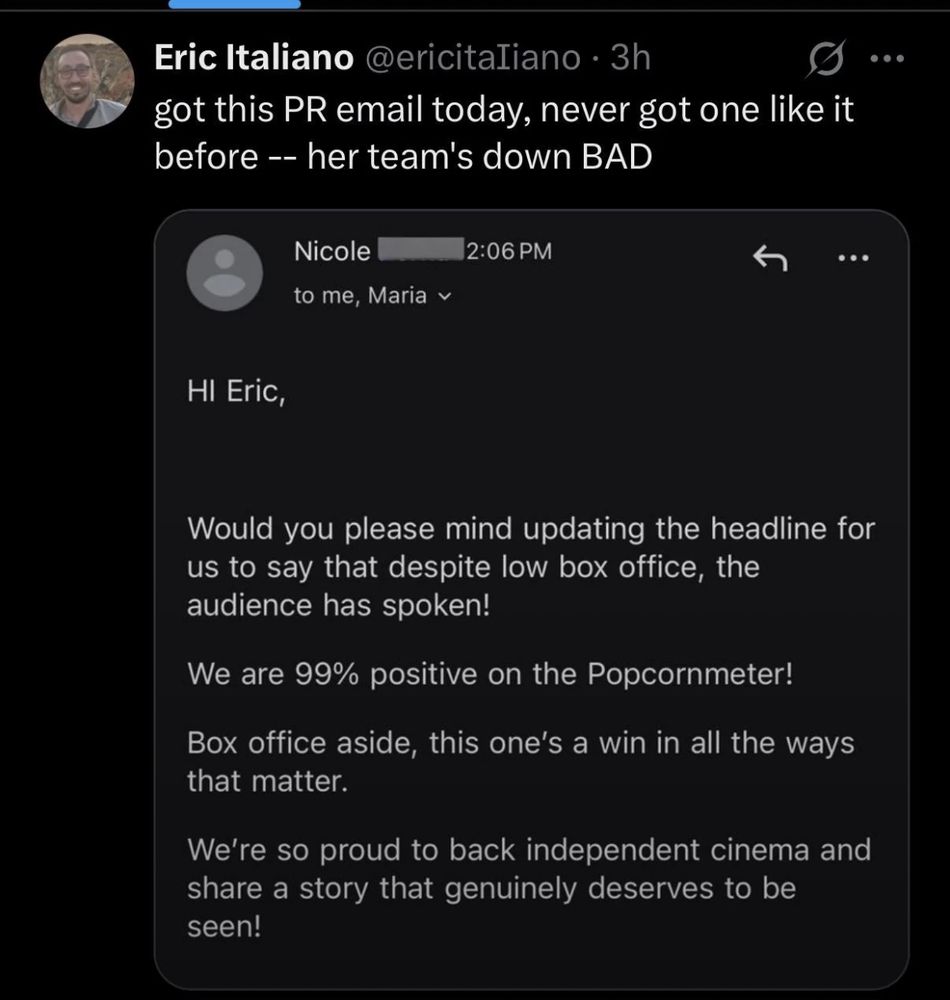Viewport: 950px width, 1000px height.
Task: Open the email's three-dot overflow menu
Action: tap(853, 258)
